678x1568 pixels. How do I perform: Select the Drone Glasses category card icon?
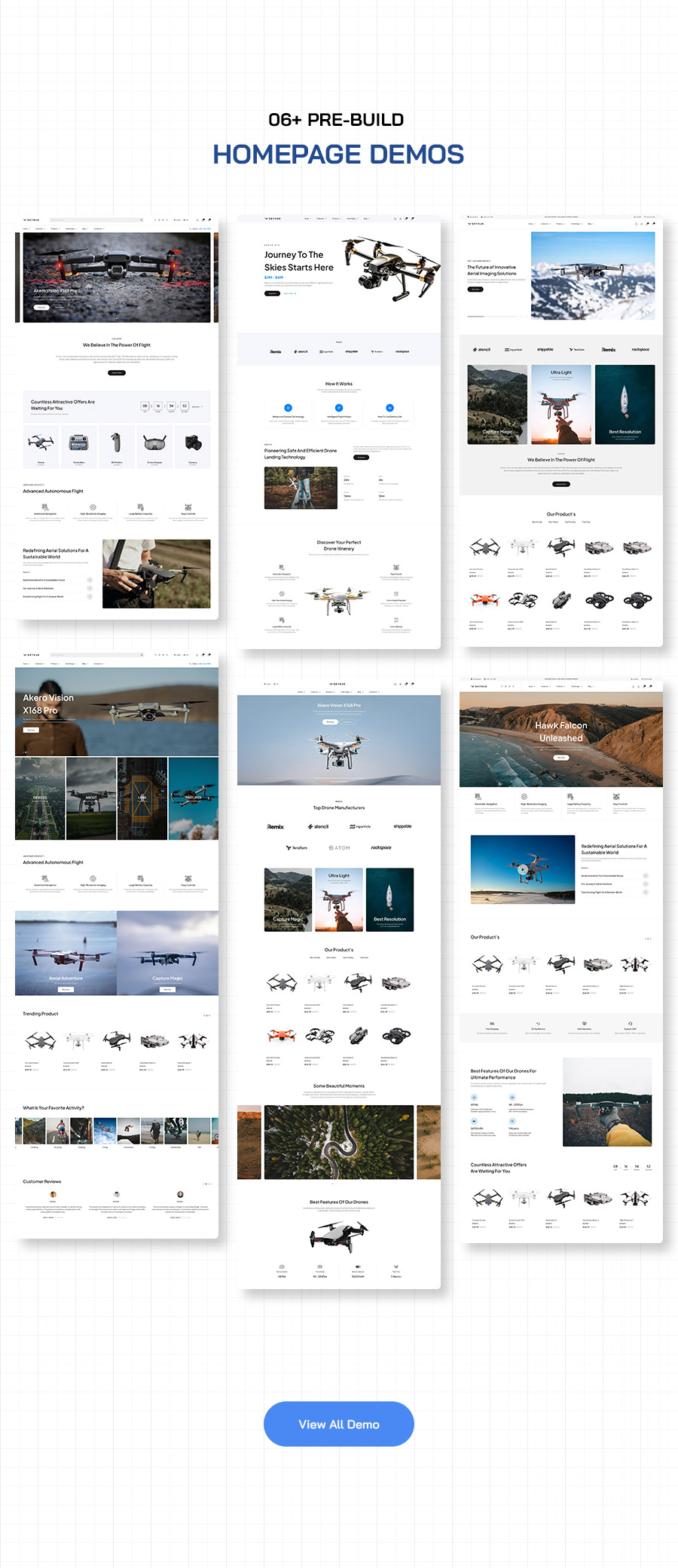coord(154,442)
